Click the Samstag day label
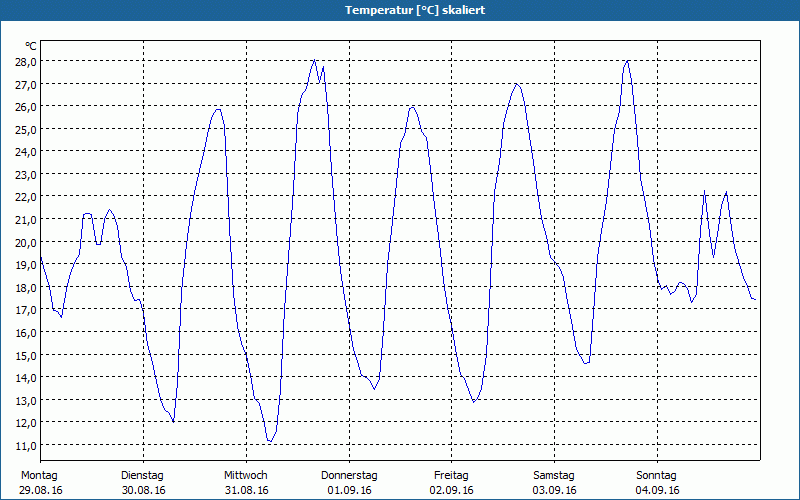Screen dimensions: 800x500 (x=554, y=475)
